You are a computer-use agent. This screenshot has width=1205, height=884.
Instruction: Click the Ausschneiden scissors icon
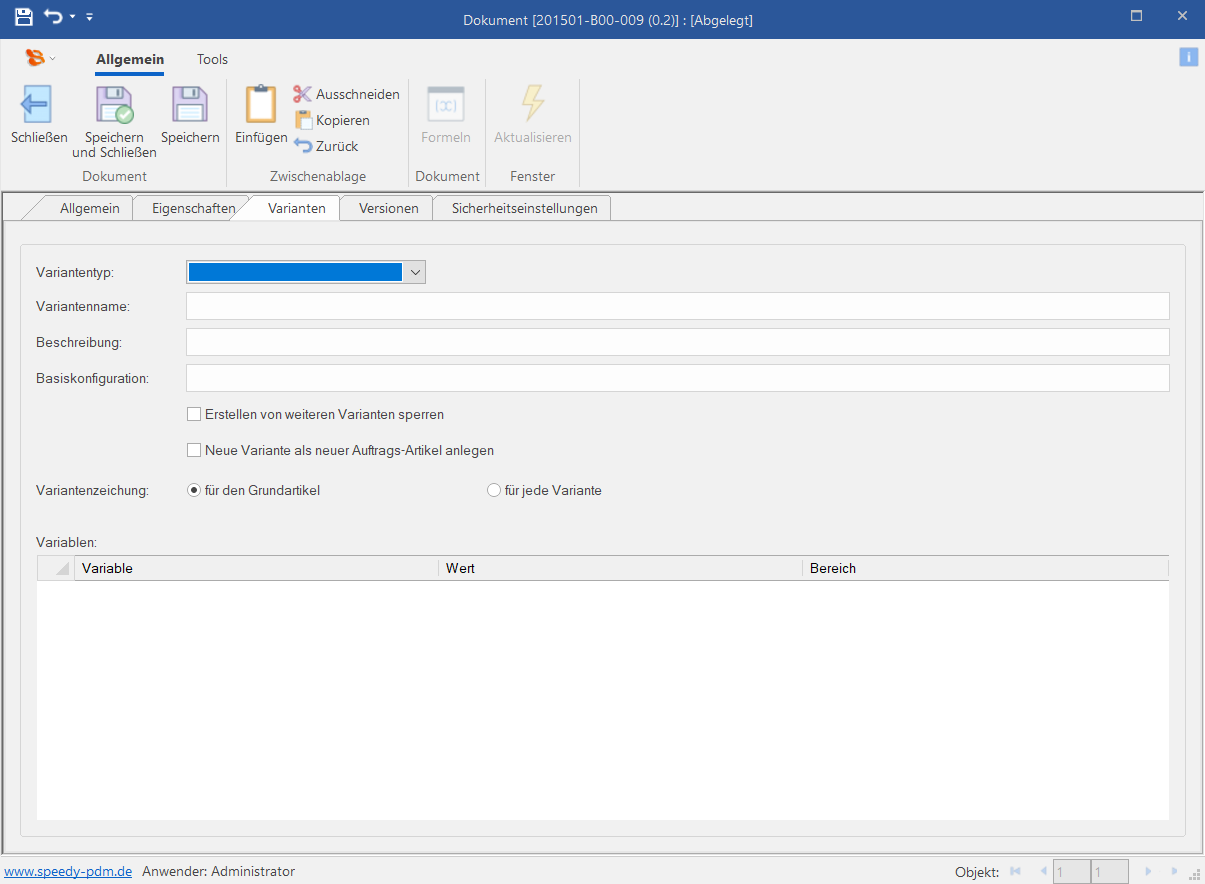click(x=303, y=94)
